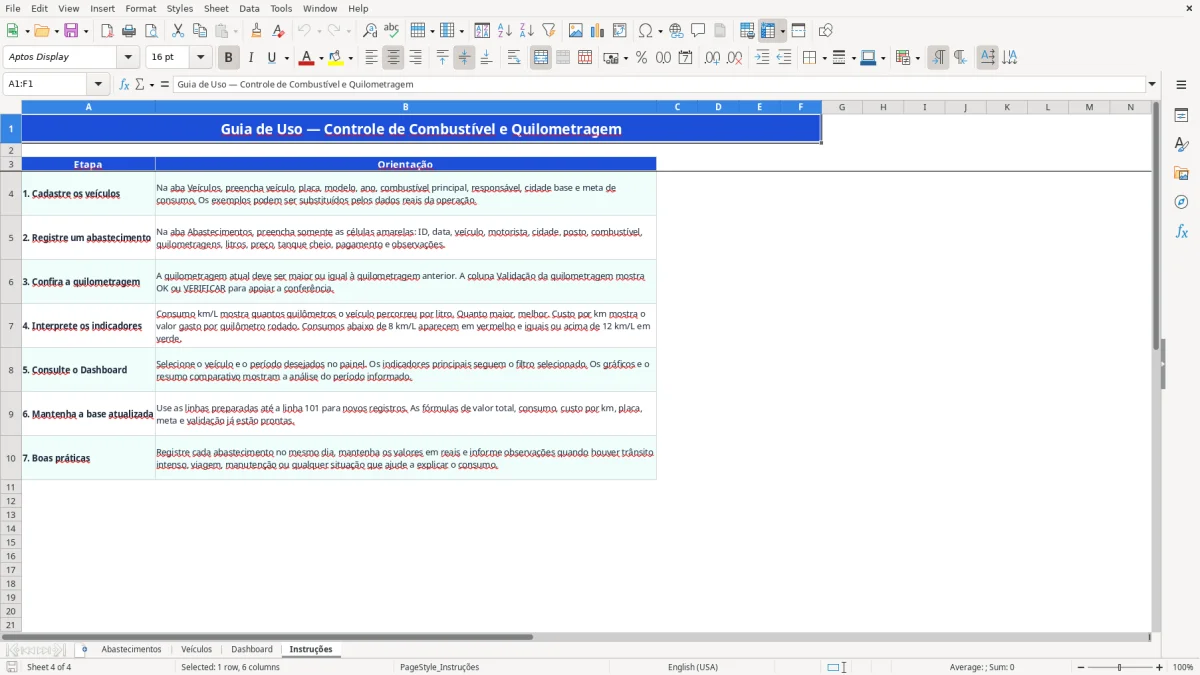Insert a comment
Viewport: 1200px width, 675px height.
click(698, 31)
